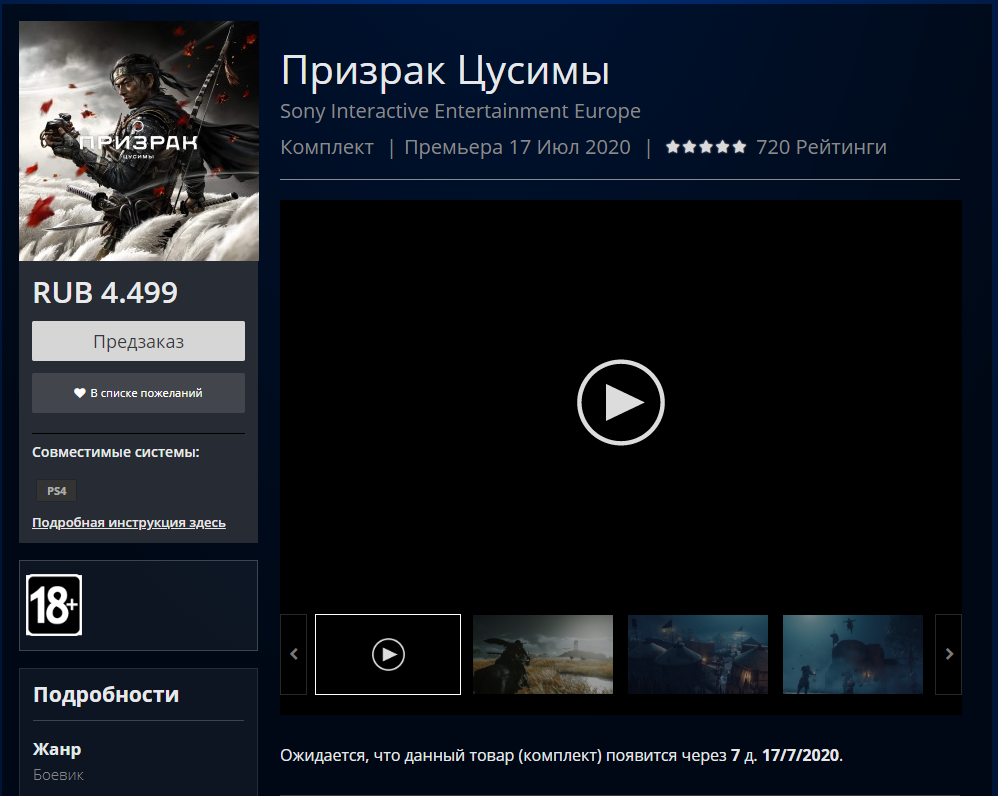
Task: Click the Sony Interactive Entertainment Europe publisher link
Action: coord(460,111)
